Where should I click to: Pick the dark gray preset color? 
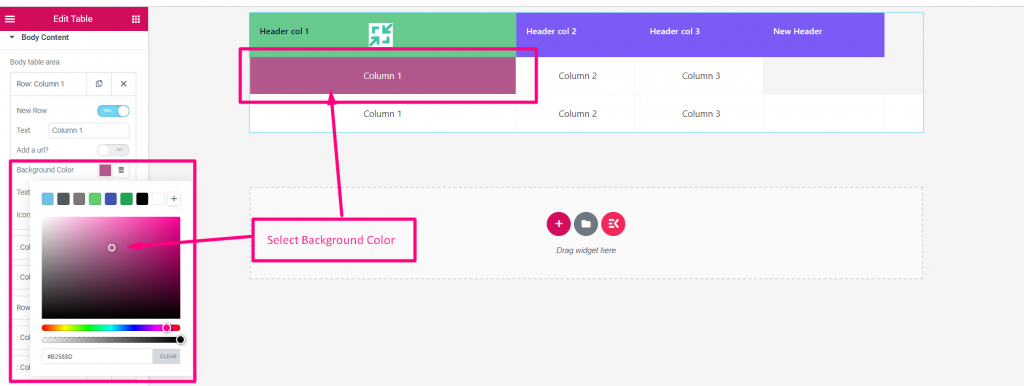coord(63,199)
